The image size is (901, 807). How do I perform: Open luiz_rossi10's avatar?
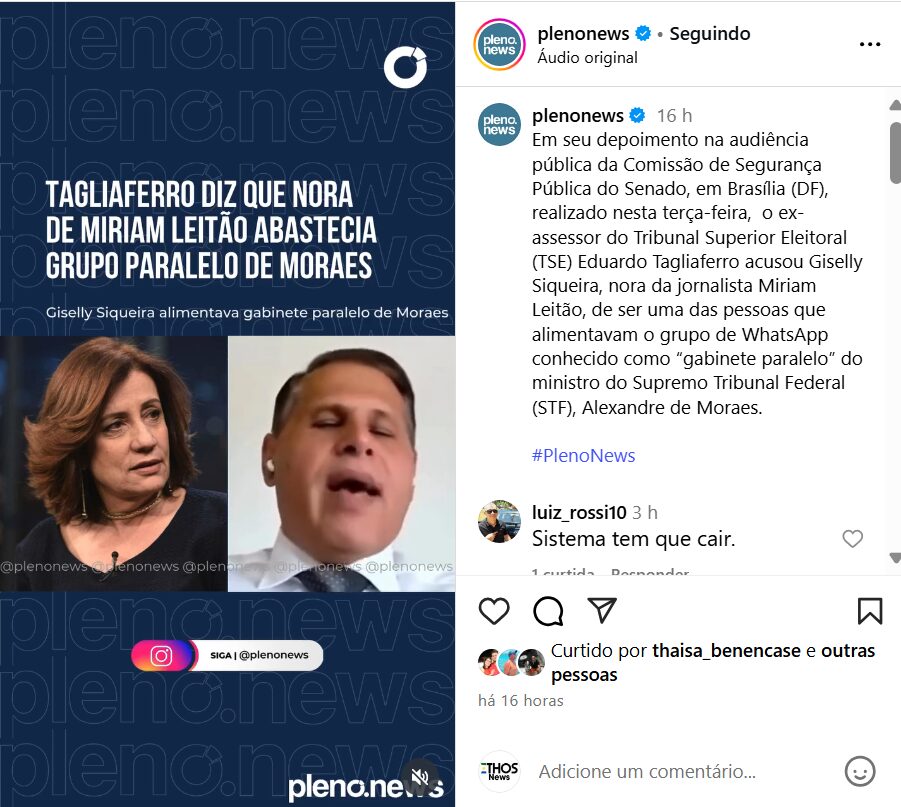(499, 521)
